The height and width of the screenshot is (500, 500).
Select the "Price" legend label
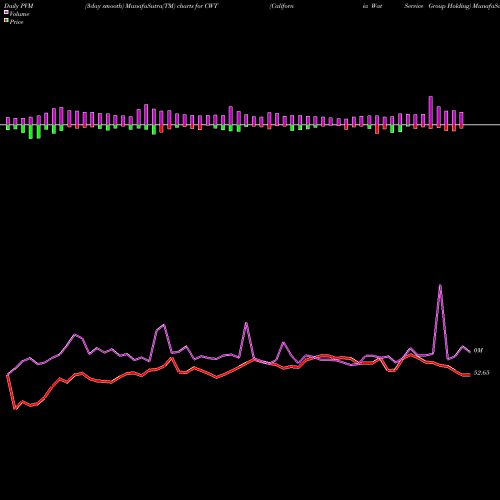coord(16,22)
